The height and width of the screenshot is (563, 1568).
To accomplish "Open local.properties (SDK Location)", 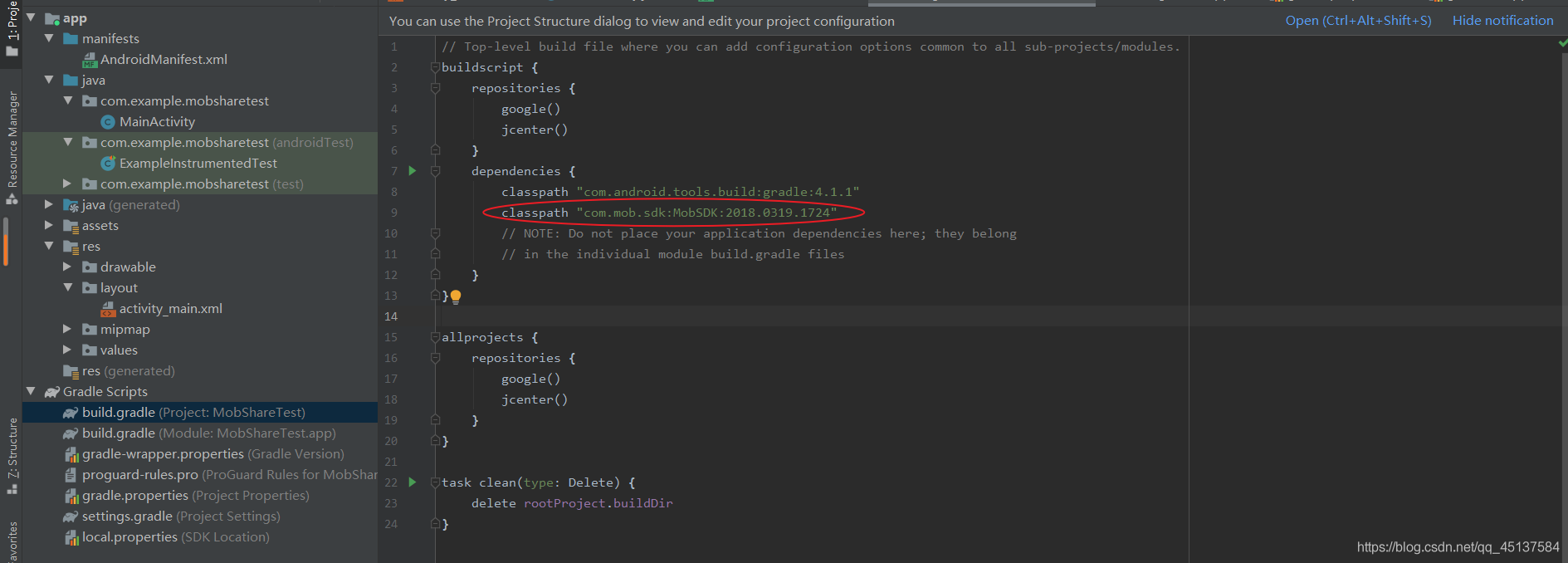I will point(175,537).
